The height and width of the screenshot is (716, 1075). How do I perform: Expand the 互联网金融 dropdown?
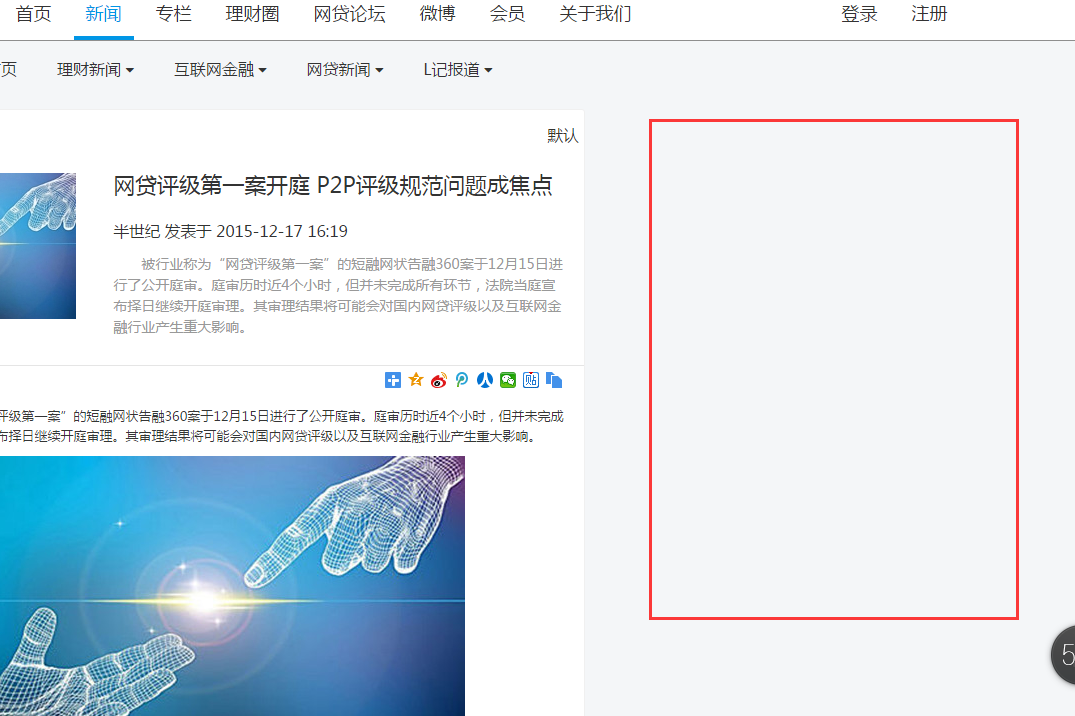220,70
